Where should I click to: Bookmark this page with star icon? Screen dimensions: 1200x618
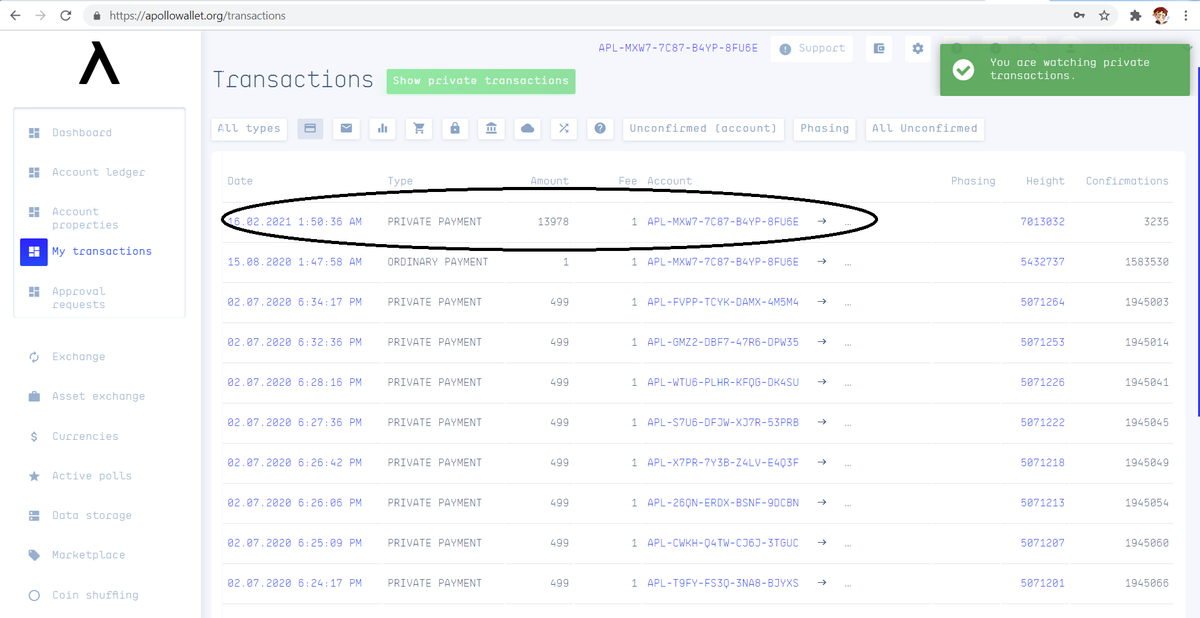(x=1105, y=15)
